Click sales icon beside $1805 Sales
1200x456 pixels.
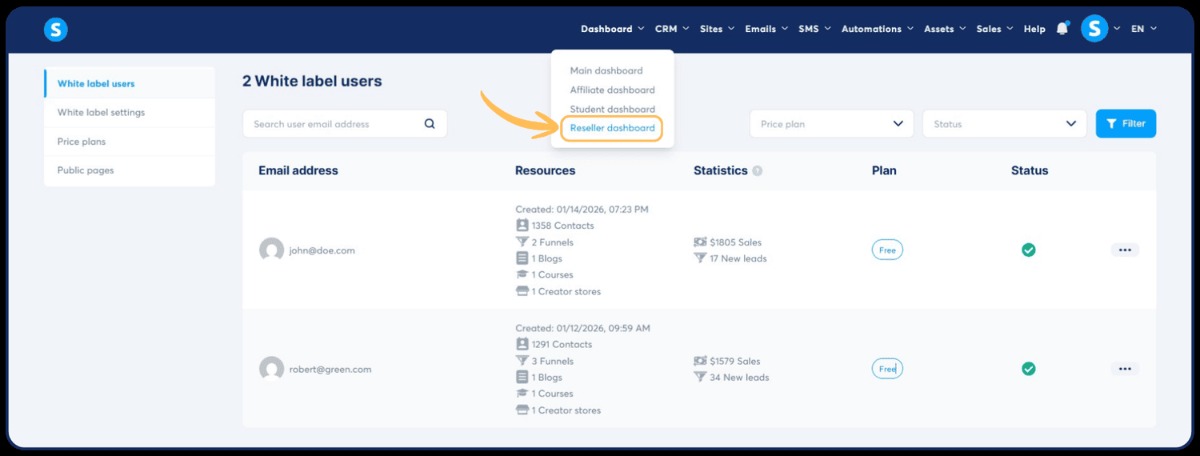[700, 242]
